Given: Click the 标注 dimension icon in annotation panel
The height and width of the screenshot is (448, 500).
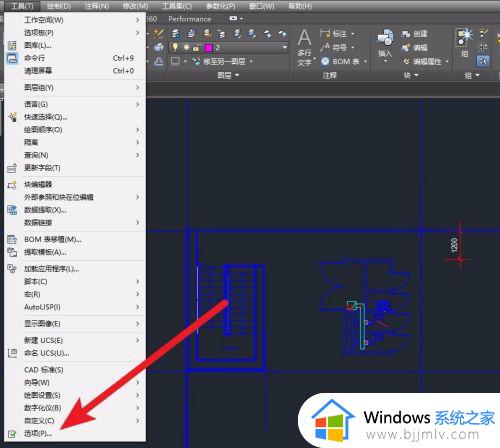Looking at the screenshot, I should [325, 33].
